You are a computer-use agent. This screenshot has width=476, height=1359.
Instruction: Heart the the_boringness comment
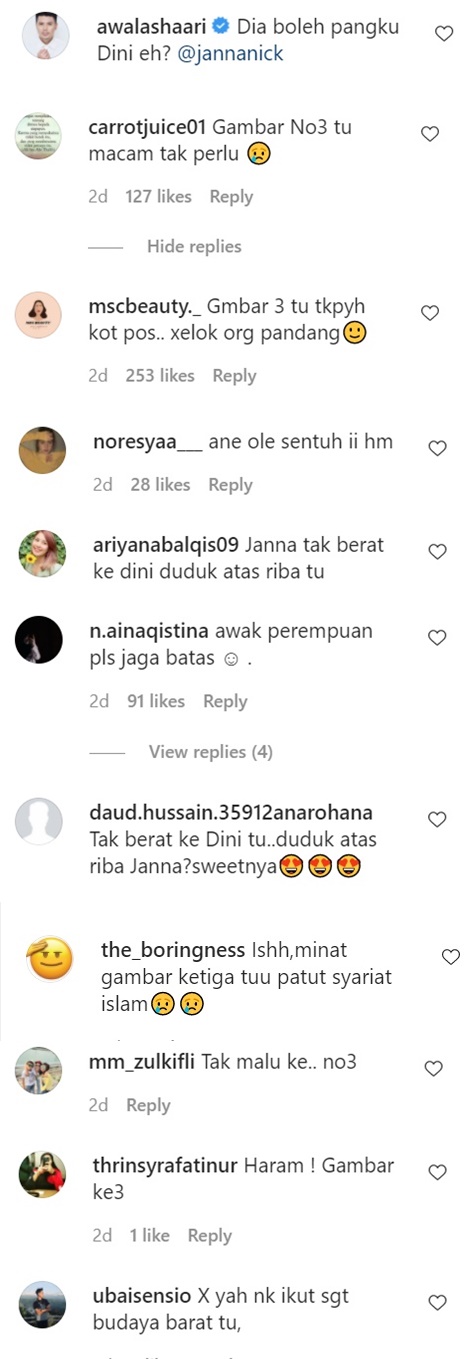click(x=451, y=958)
